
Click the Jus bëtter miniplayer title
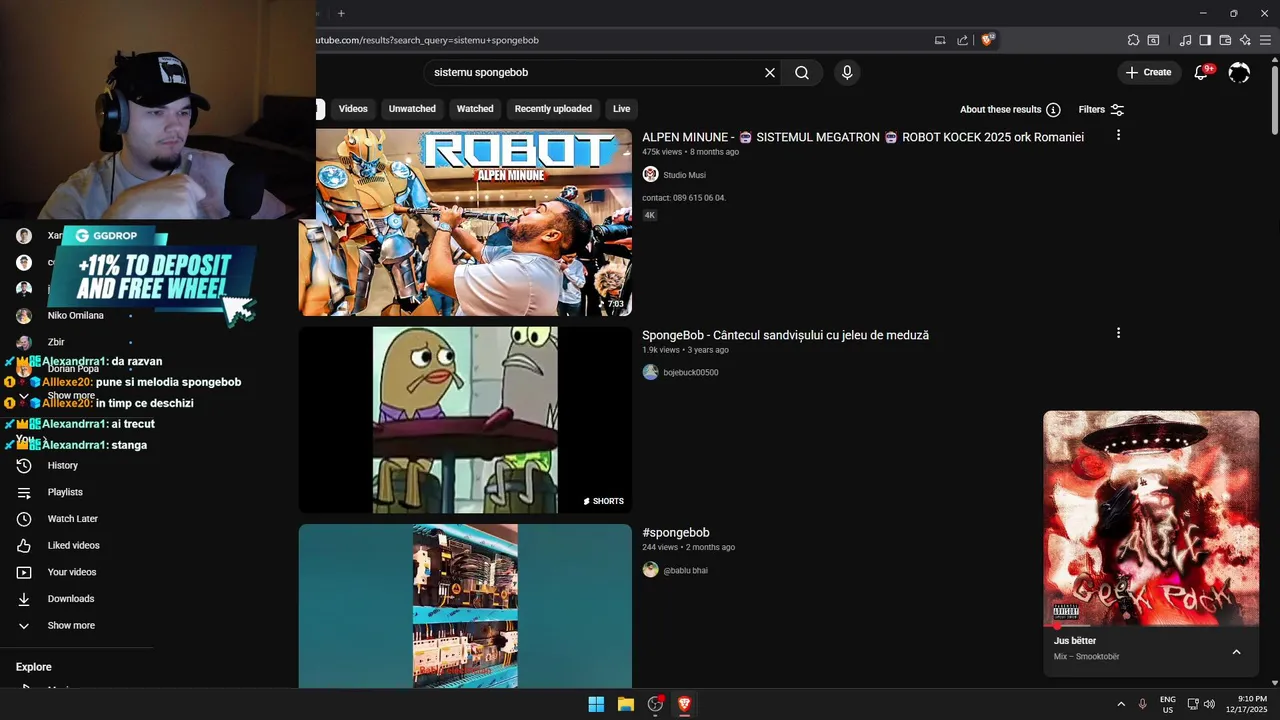[x=1075, y=641]
